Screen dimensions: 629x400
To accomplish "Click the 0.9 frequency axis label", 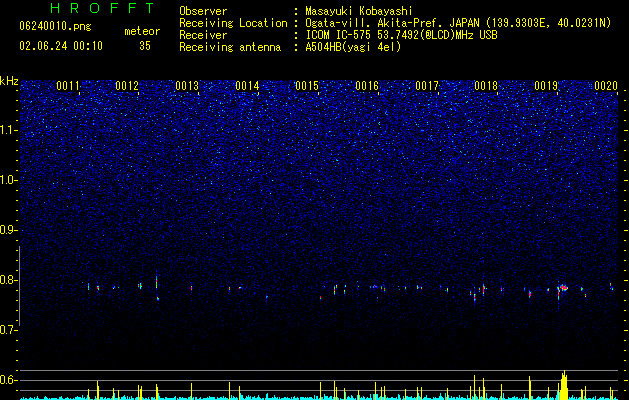I will (x=9, y=230).
